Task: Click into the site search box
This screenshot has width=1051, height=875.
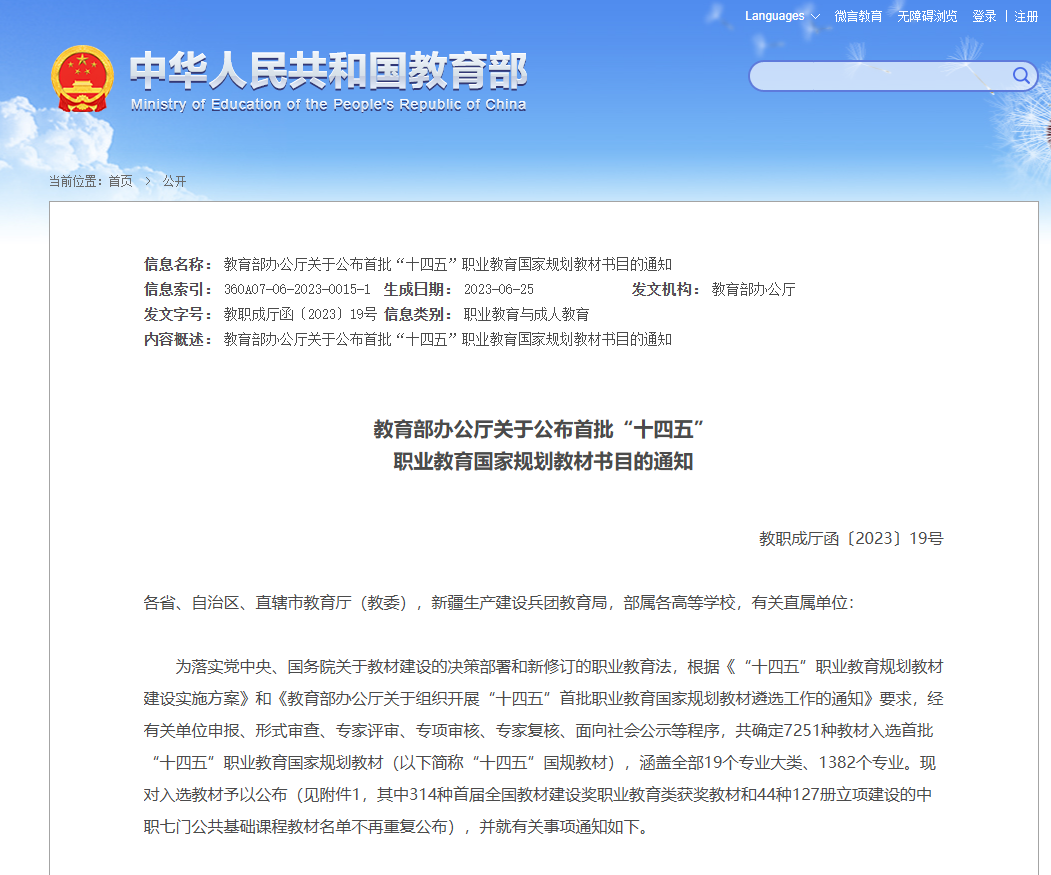Action: pos(880,76)
